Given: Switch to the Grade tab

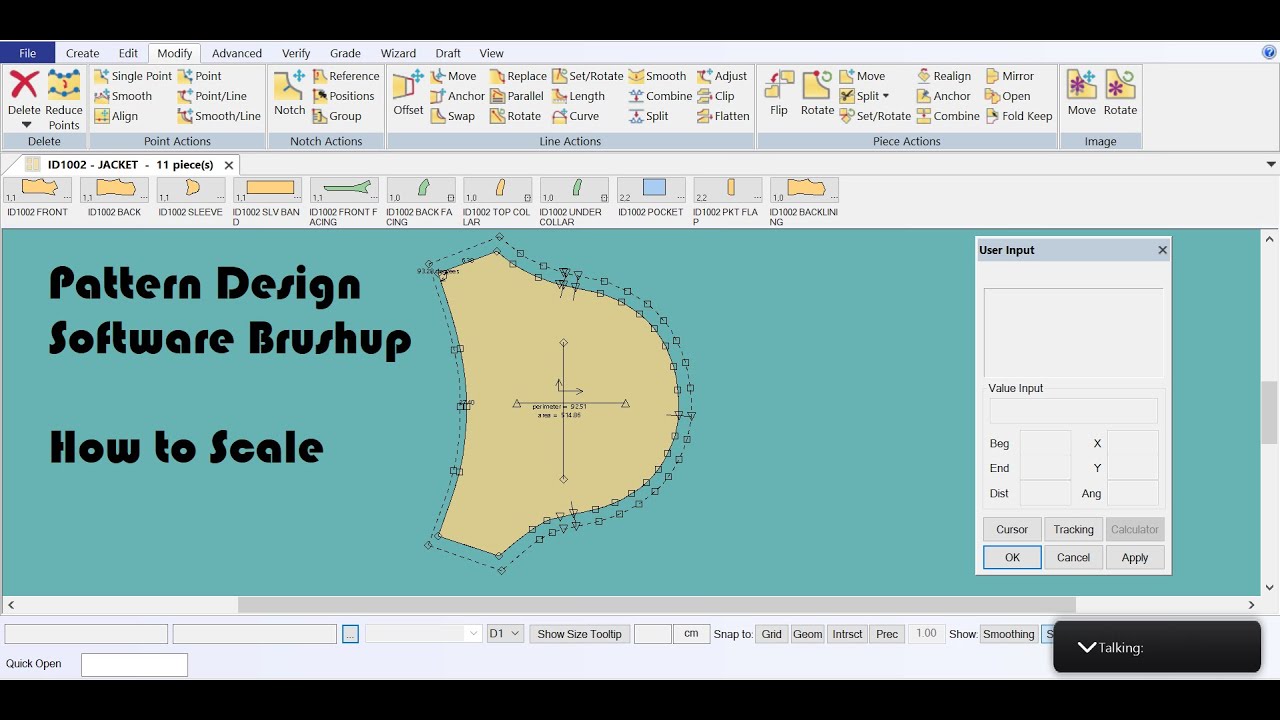Looking at the screenshot, I should click(x=345, y=53).
